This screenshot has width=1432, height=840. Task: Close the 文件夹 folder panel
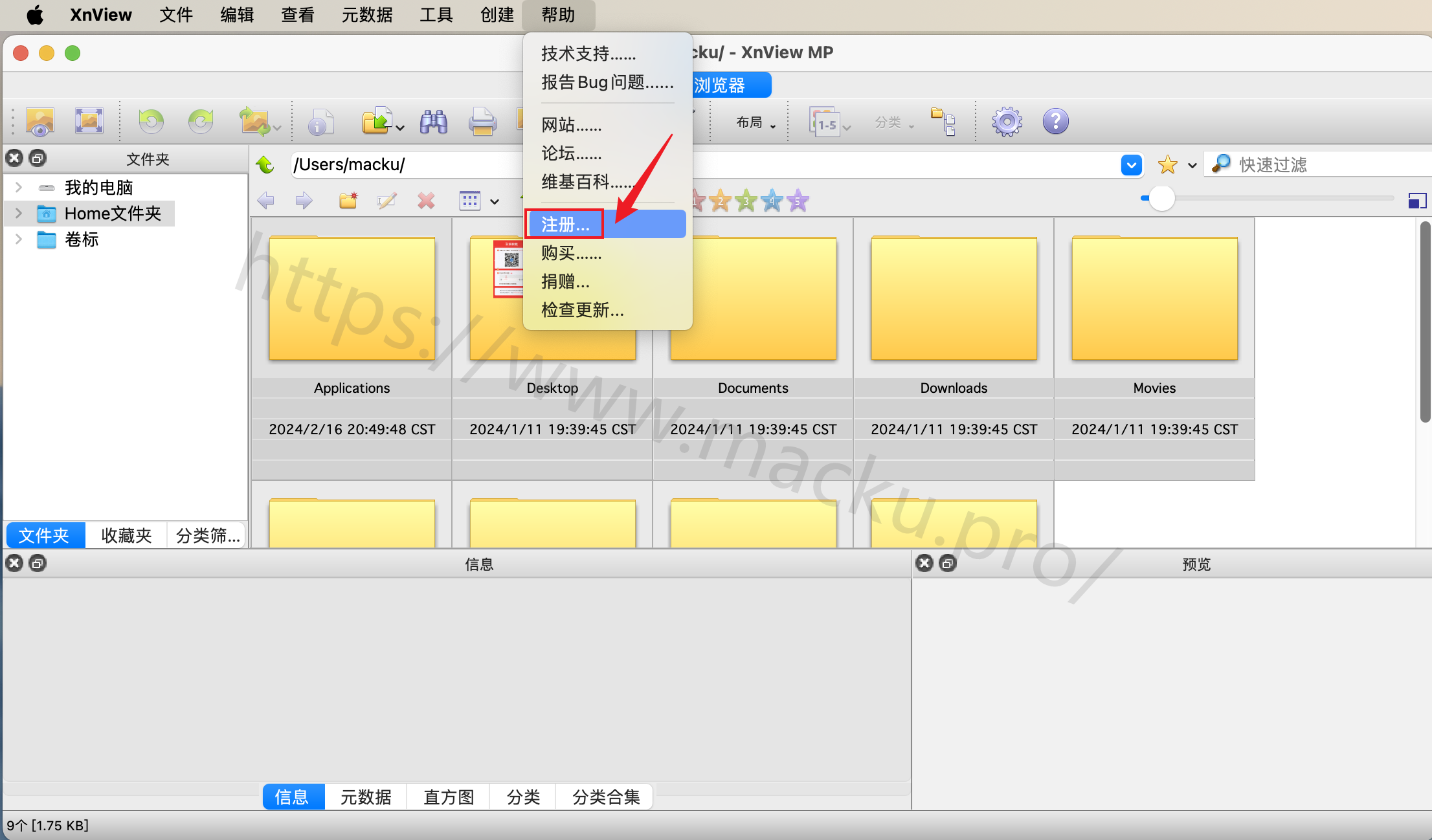tap(14, 158)
